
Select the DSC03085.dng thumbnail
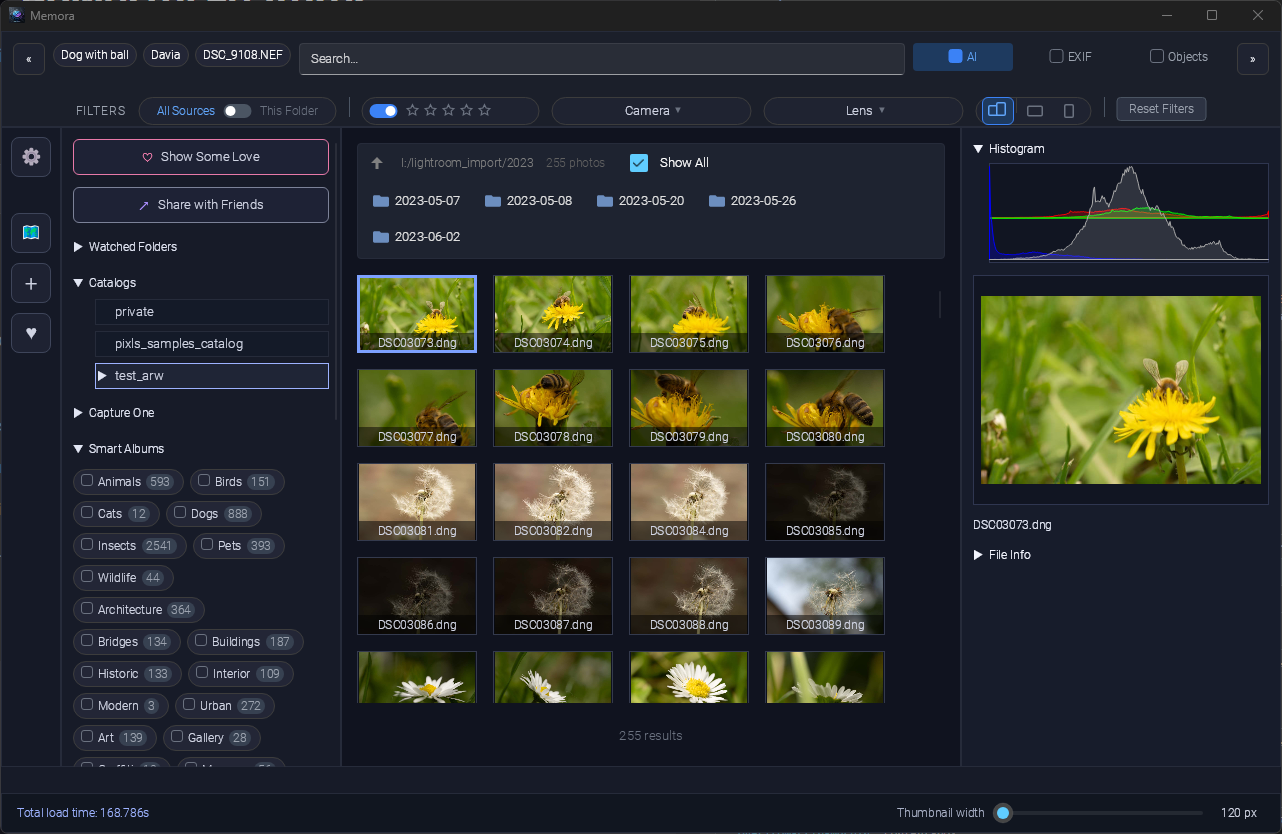(824, 501)
